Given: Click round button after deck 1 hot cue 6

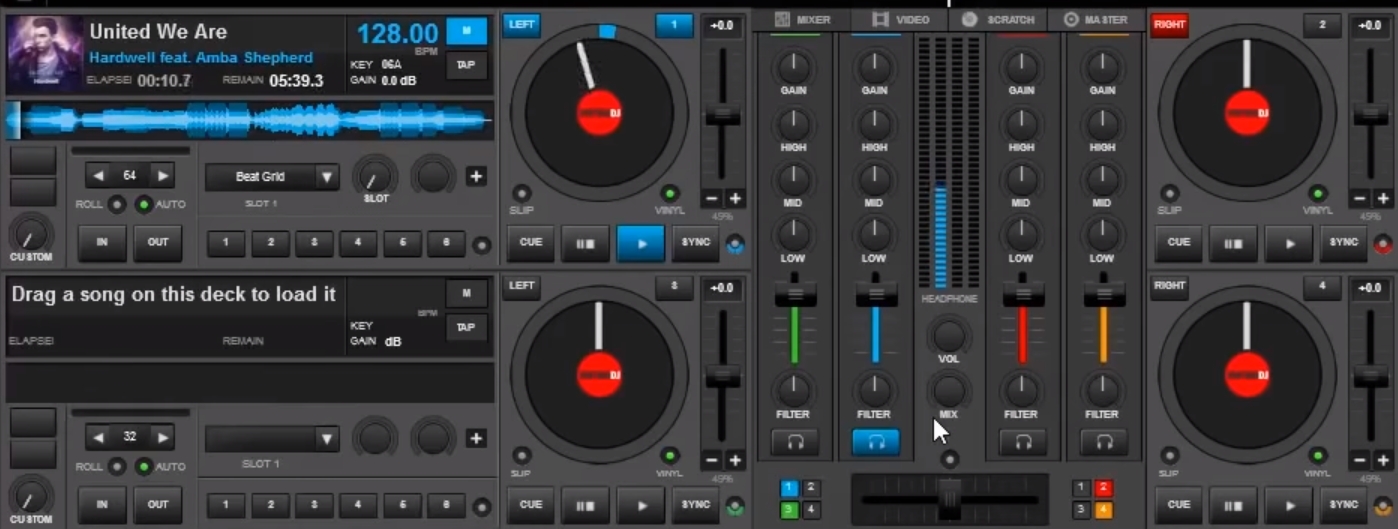Looking at the screenshot, I should click(x=482, y=245).
